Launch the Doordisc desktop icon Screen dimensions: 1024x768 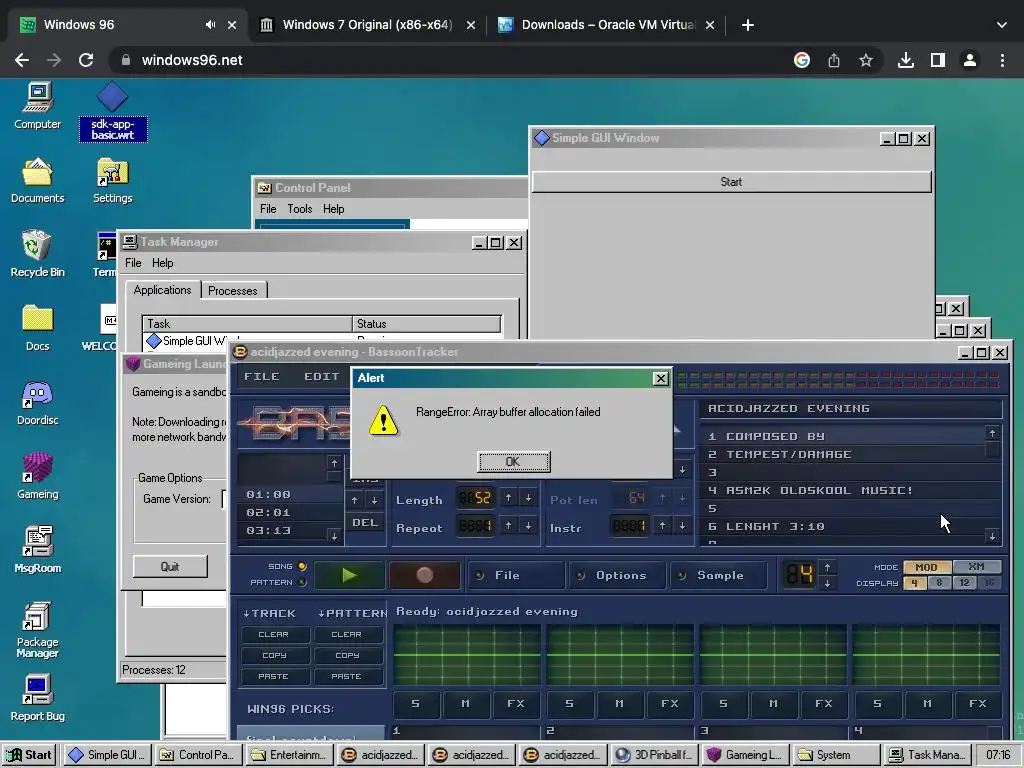point(37,402)
